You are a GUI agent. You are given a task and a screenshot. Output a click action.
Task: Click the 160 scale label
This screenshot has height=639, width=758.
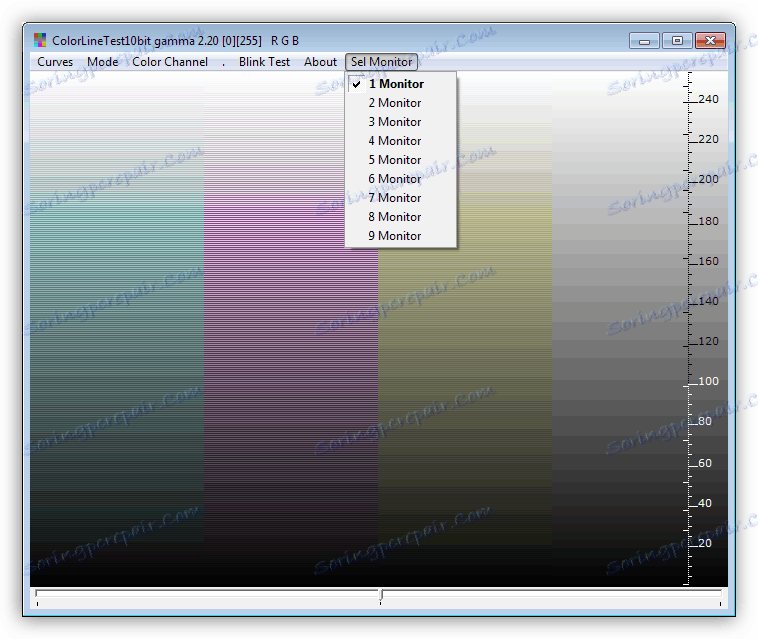pos(708,261)
